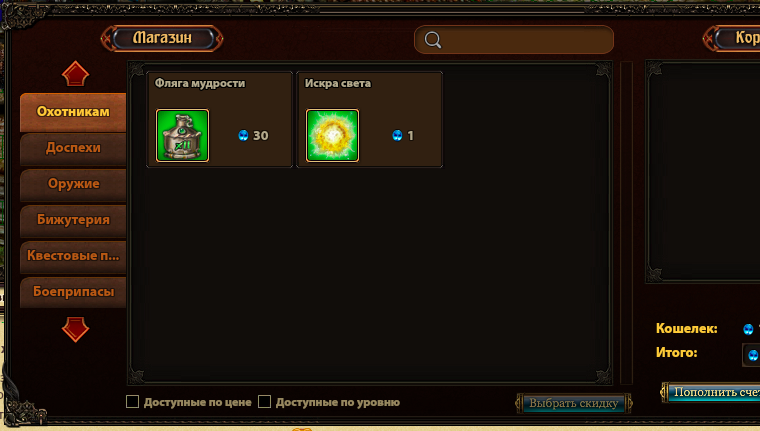Click the search magnifier icon

click(433, 40)
